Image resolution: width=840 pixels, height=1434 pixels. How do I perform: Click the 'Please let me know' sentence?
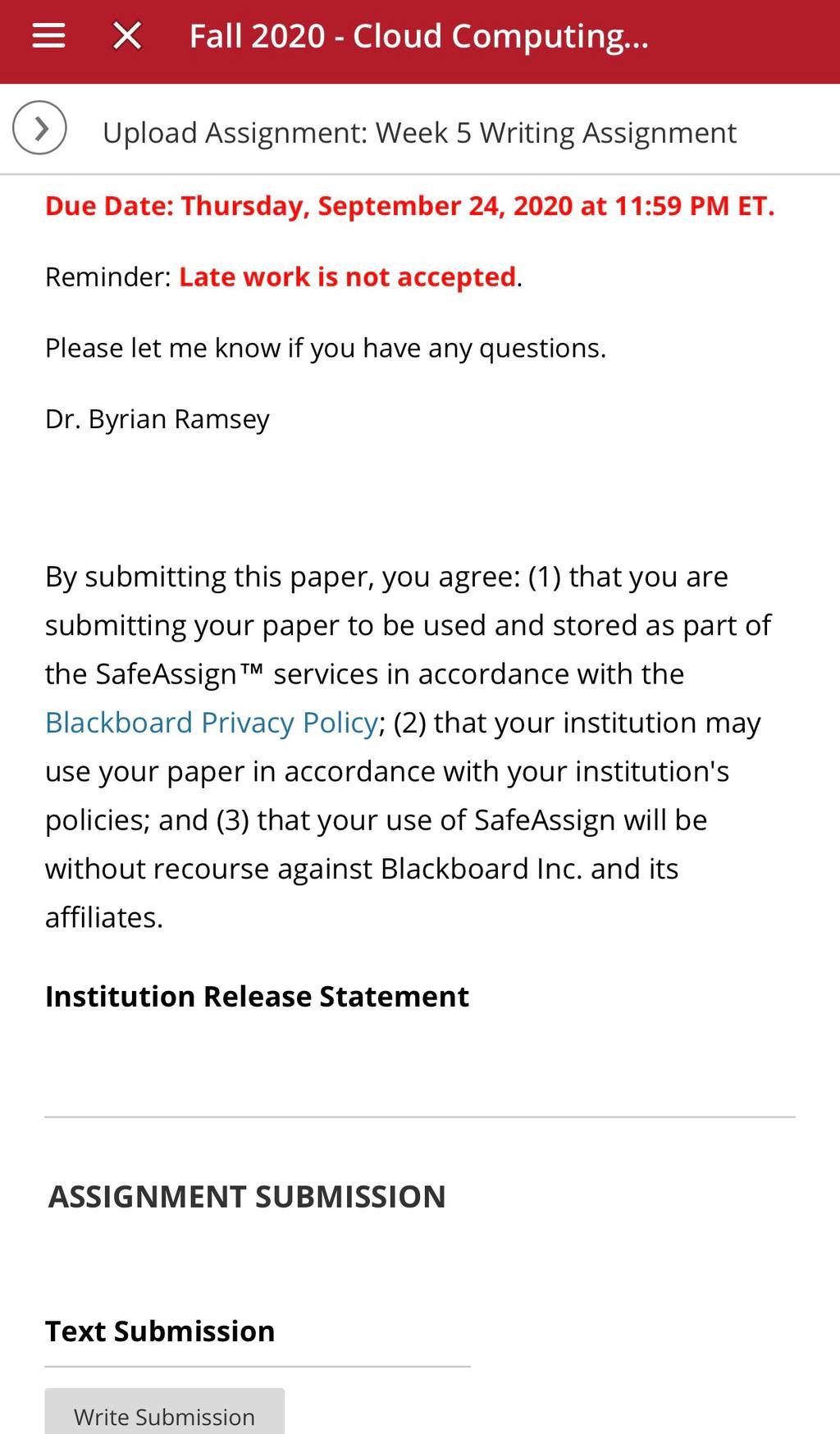coord(326,349)
